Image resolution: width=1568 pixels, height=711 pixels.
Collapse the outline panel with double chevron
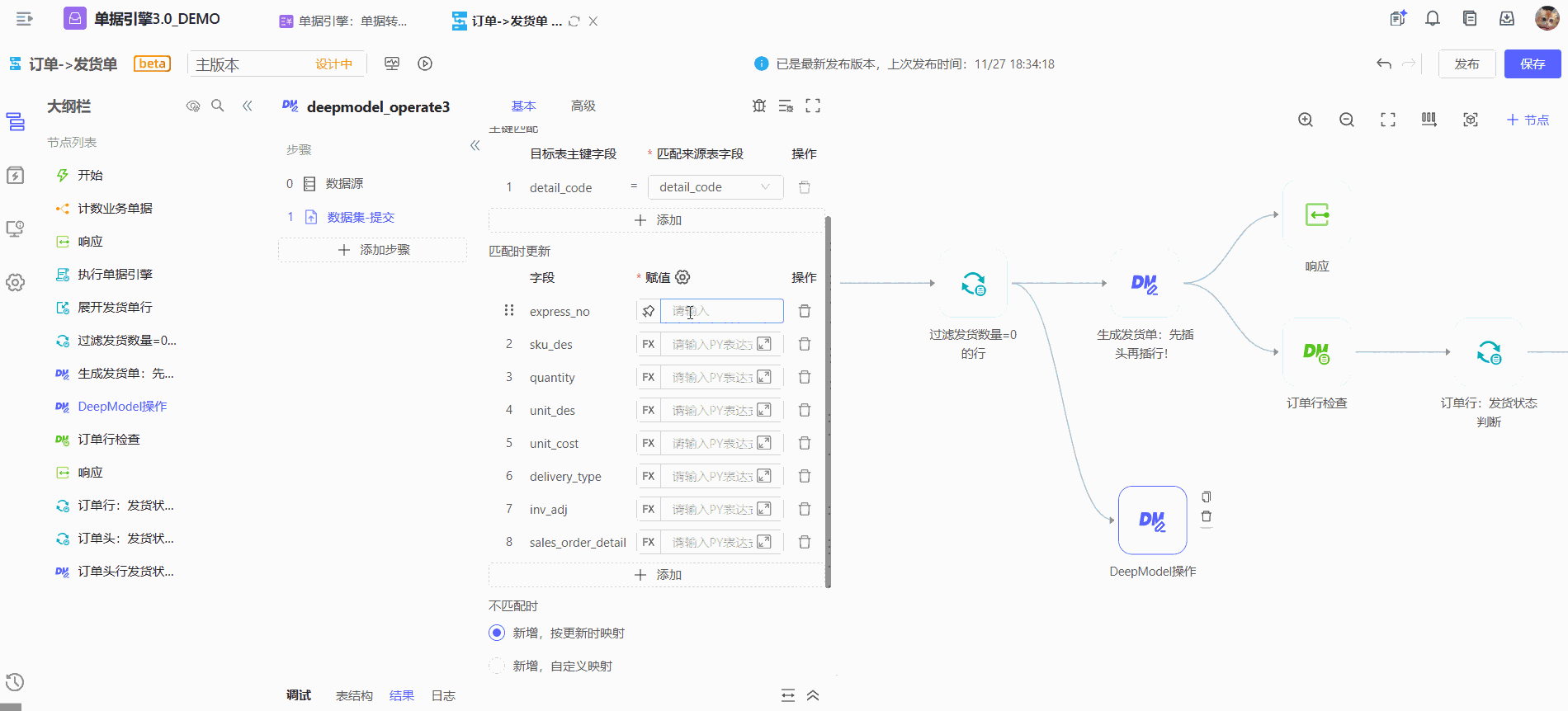tap(247, 106)
